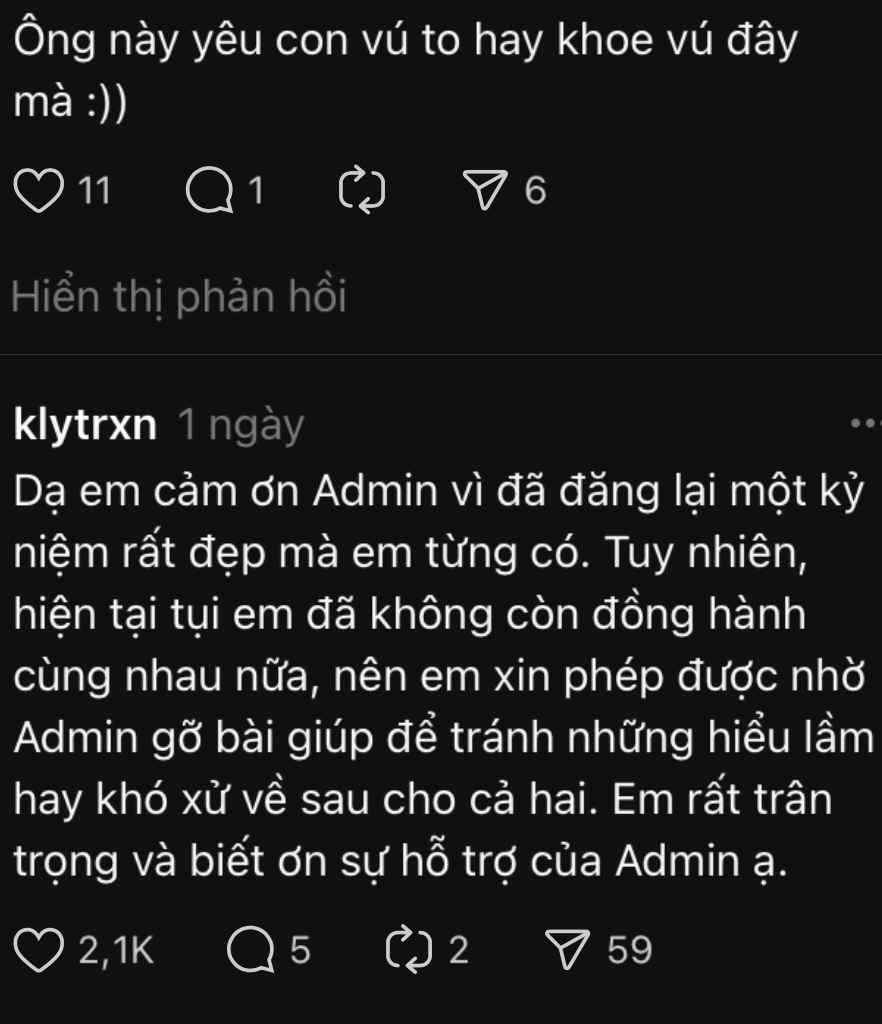Share the top comment via paper plane icon
The height and width of the screenshot is (1024, 882).
pyautogui.click(x=484, y=189)
